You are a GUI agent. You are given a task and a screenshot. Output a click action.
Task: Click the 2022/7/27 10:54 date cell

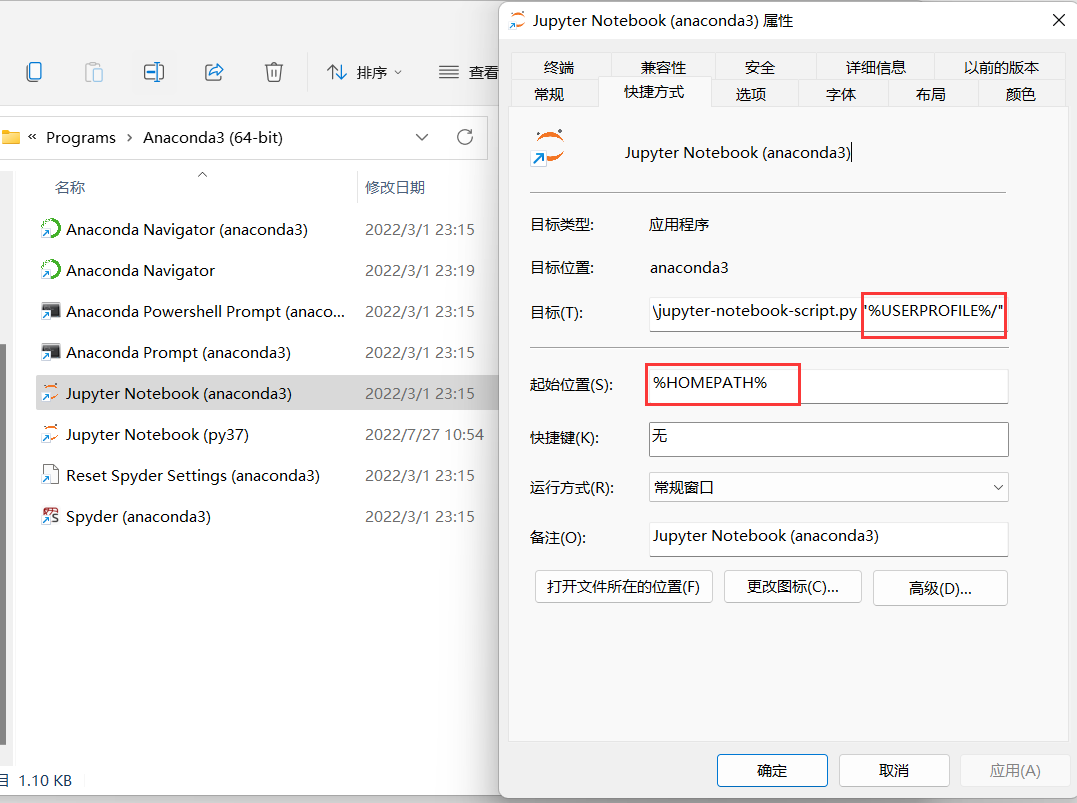[424, 435]
